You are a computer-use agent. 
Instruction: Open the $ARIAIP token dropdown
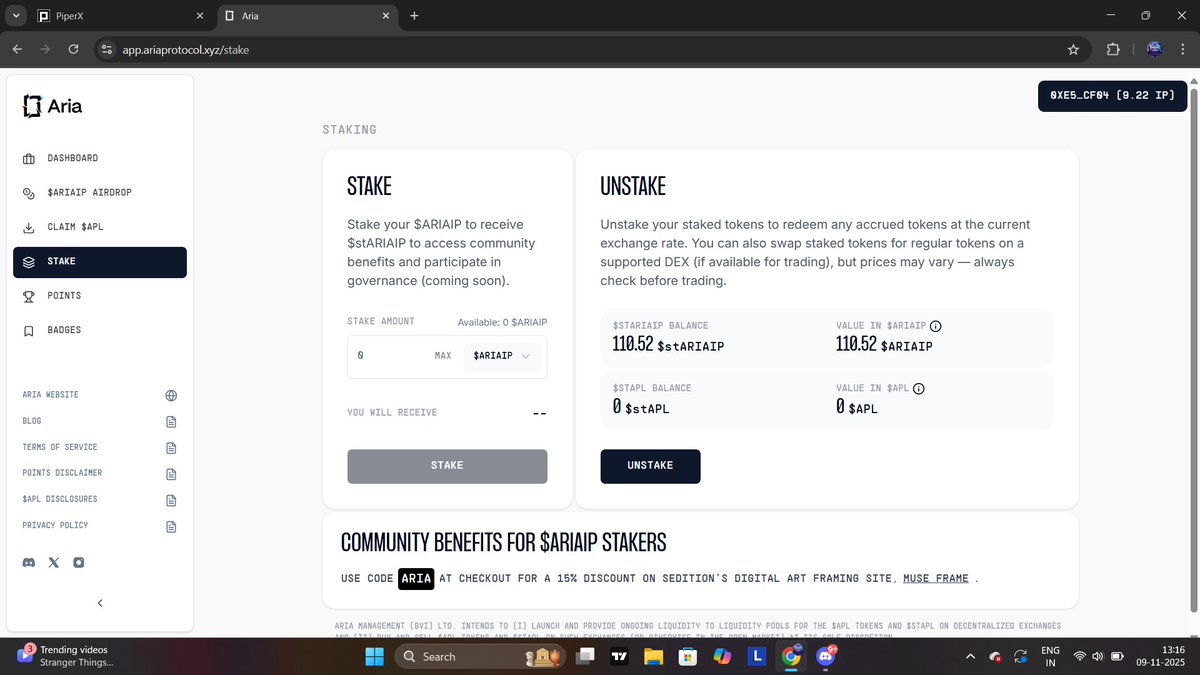coord(502,356)
